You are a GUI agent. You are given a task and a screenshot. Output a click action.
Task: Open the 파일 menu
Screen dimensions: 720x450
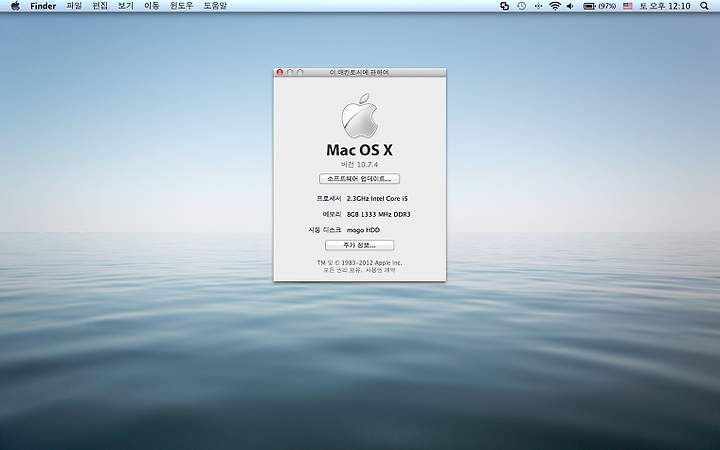74,6
